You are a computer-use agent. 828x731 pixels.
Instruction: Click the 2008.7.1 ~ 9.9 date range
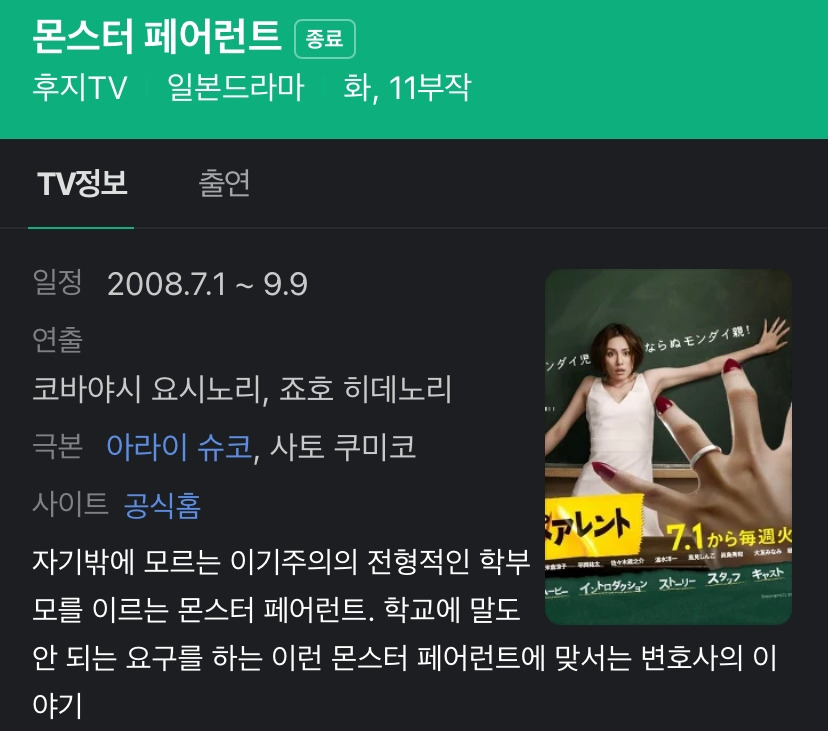[207, 284]
